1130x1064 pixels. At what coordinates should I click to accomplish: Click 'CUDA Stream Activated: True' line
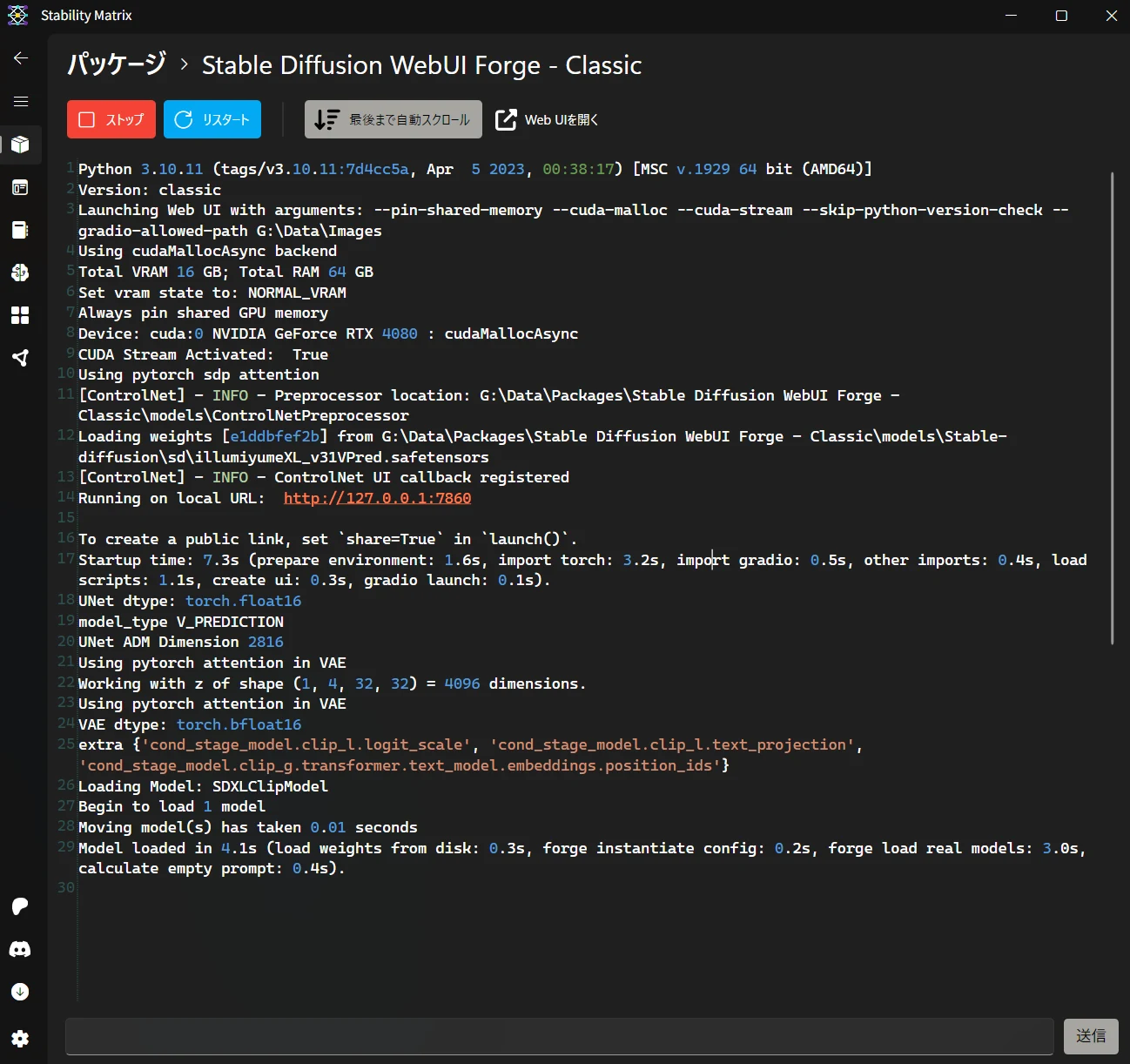click(203, 354)
